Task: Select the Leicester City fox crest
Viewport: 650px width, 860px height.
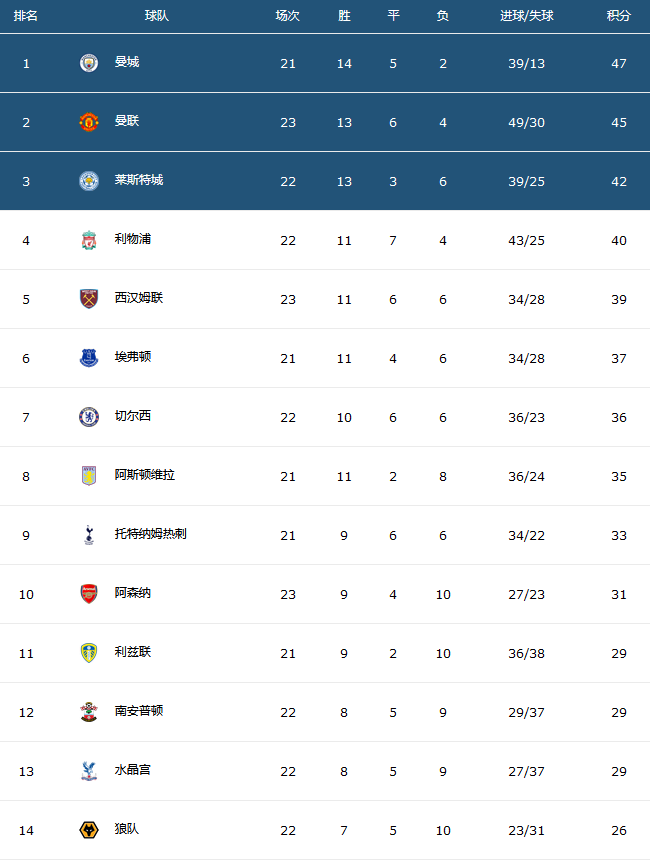Action: 89,181
